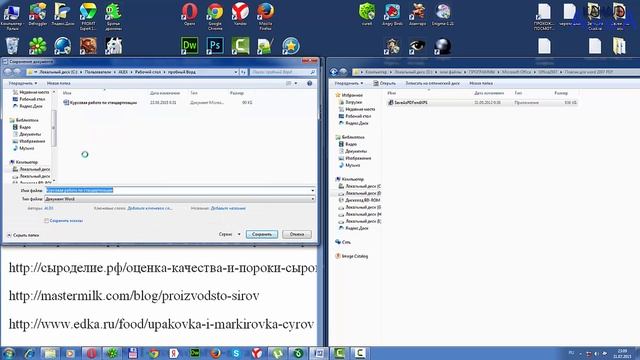Go back in the Save dialog navigation
The height and width of the screenshot is (360, 640).
7,72
